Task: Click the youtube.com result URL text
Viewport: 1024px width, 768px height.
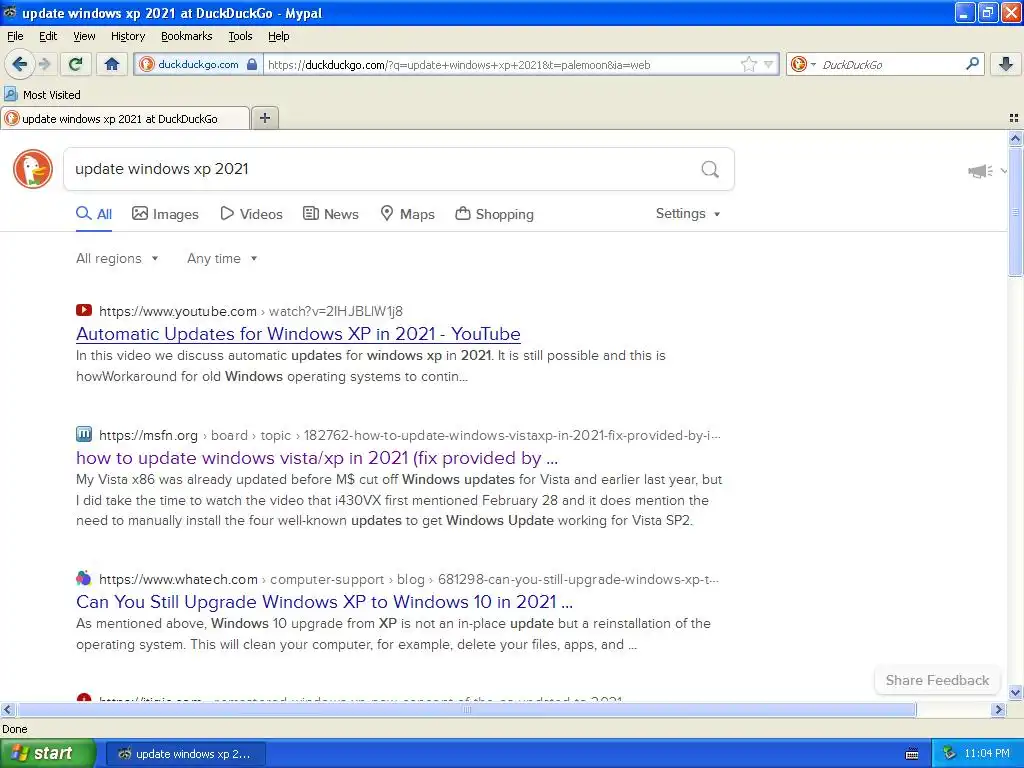Action: pyautogui.click(x=251, y=311)
